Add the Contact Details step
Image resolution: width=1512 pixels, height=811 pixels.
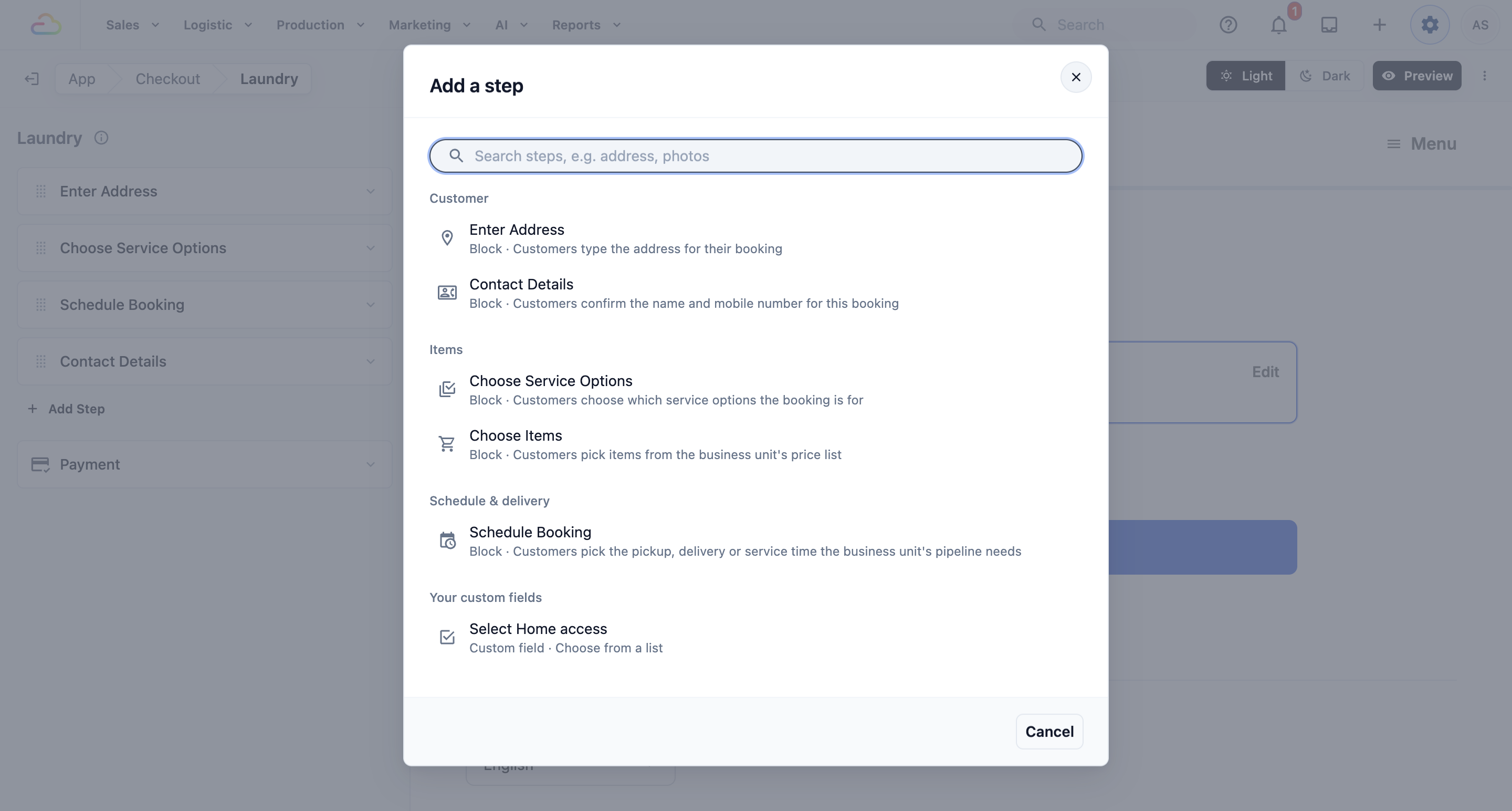[755, 293]
